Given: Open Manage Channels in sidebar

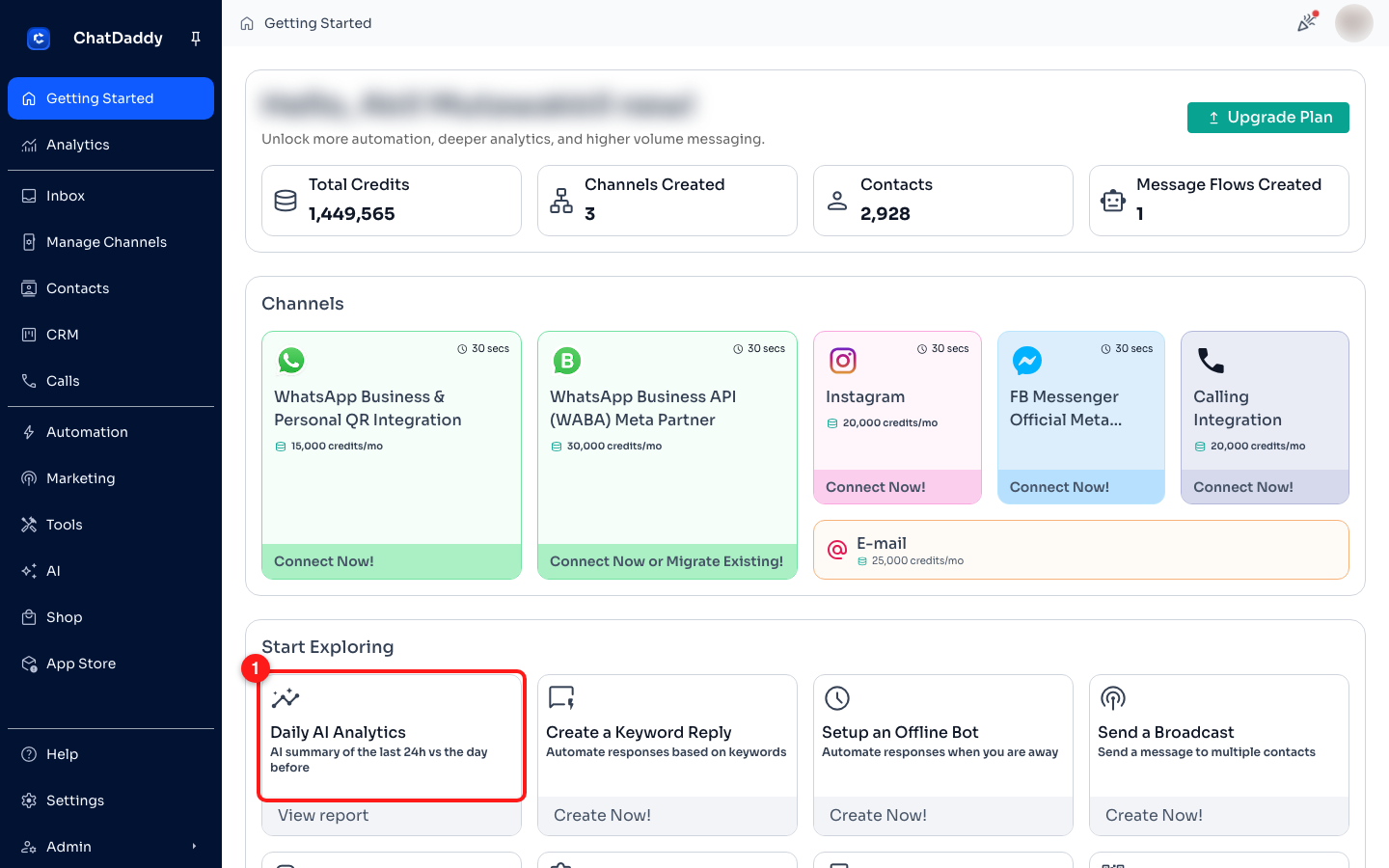Looking at the screenshot, I should (111, 242).
